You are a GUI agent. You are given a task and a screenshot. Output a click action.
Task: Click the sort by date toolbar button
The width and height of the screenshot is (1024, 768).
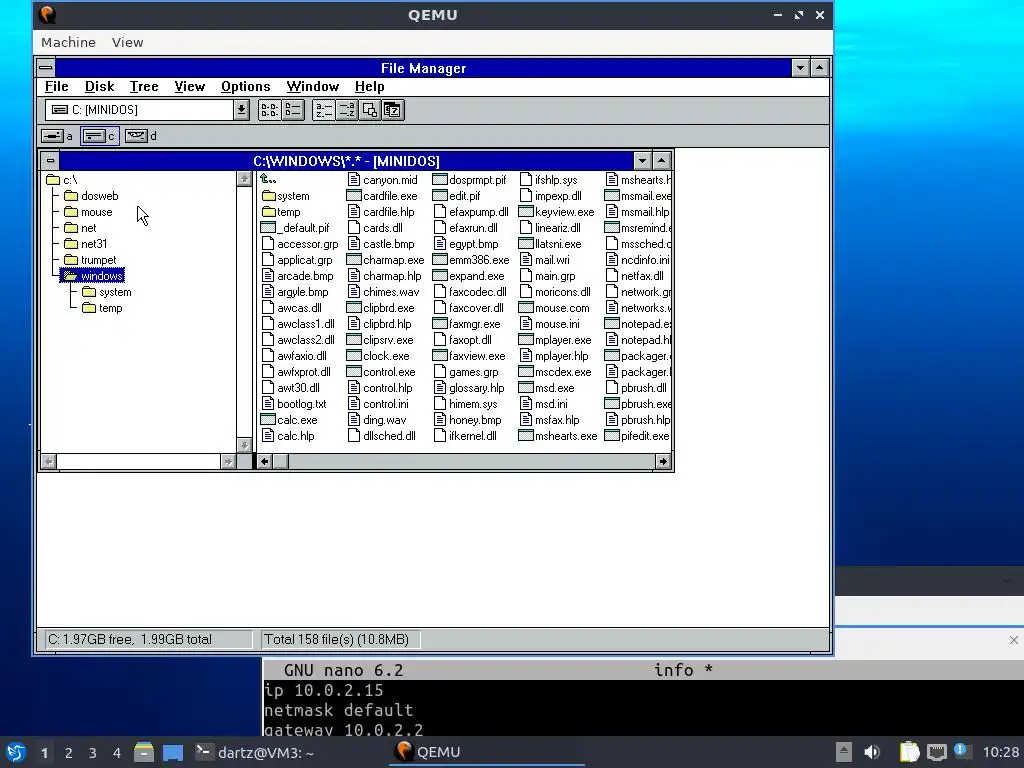tap(392, 110)
